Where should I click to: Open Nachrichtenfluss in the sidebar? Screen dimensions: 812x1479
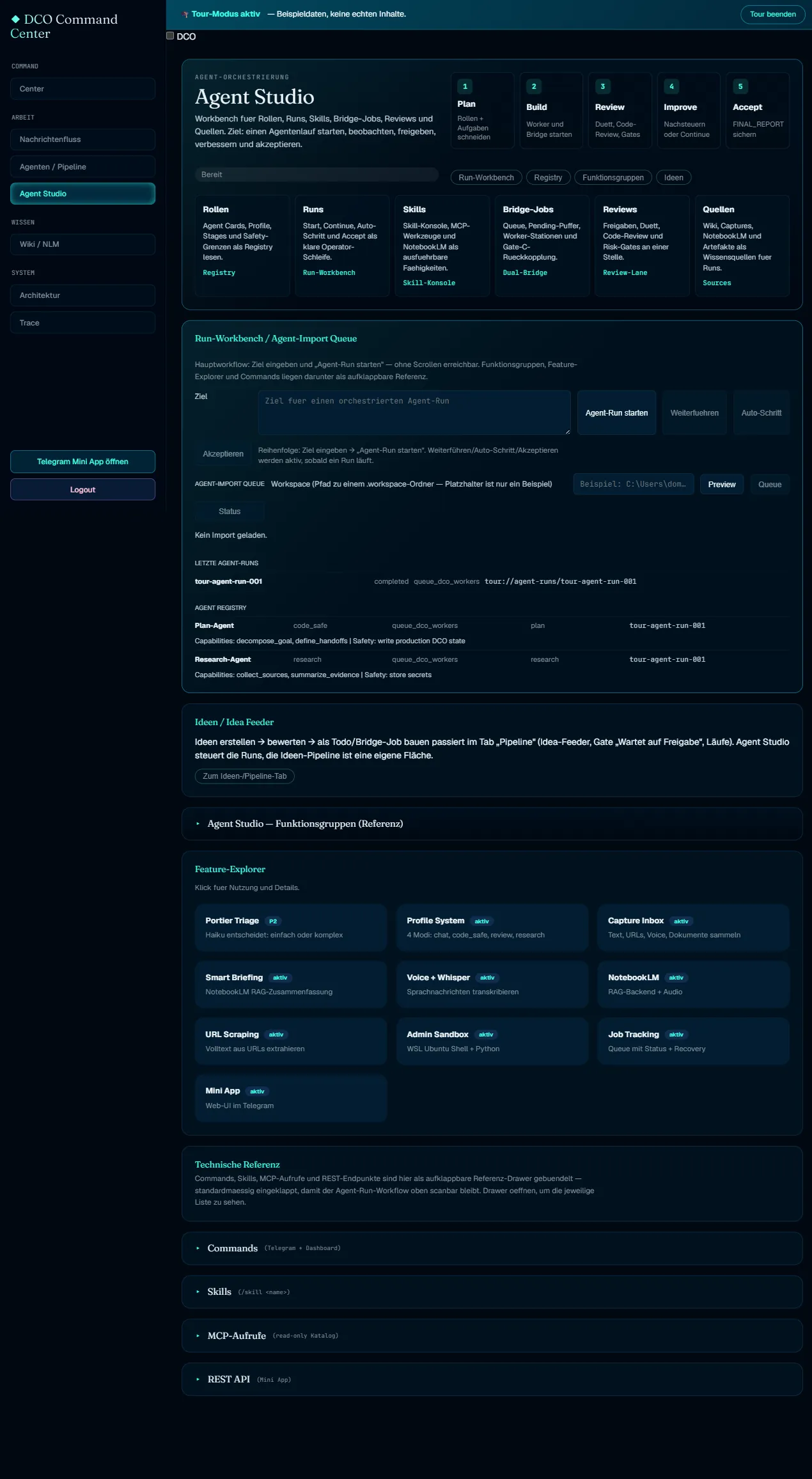(x=82, y=139)
